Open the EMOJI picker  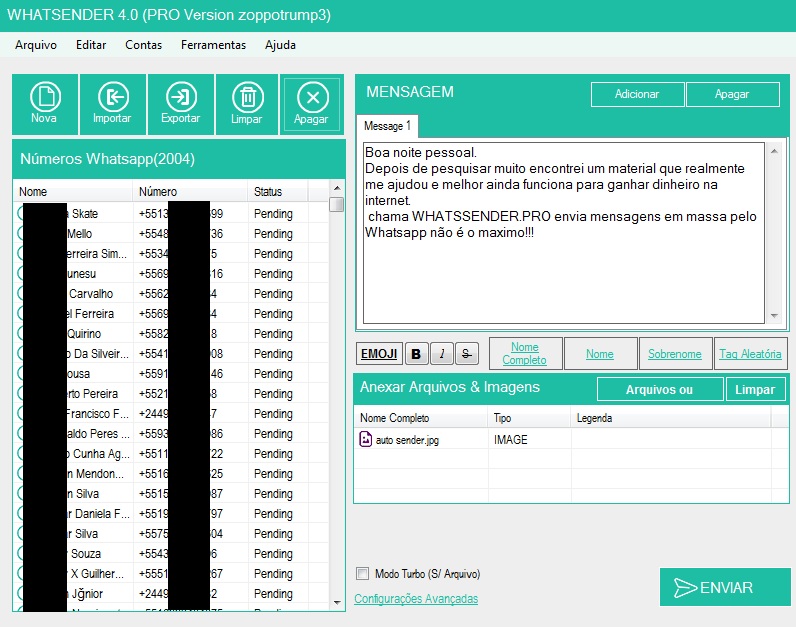tap(379, 354)
